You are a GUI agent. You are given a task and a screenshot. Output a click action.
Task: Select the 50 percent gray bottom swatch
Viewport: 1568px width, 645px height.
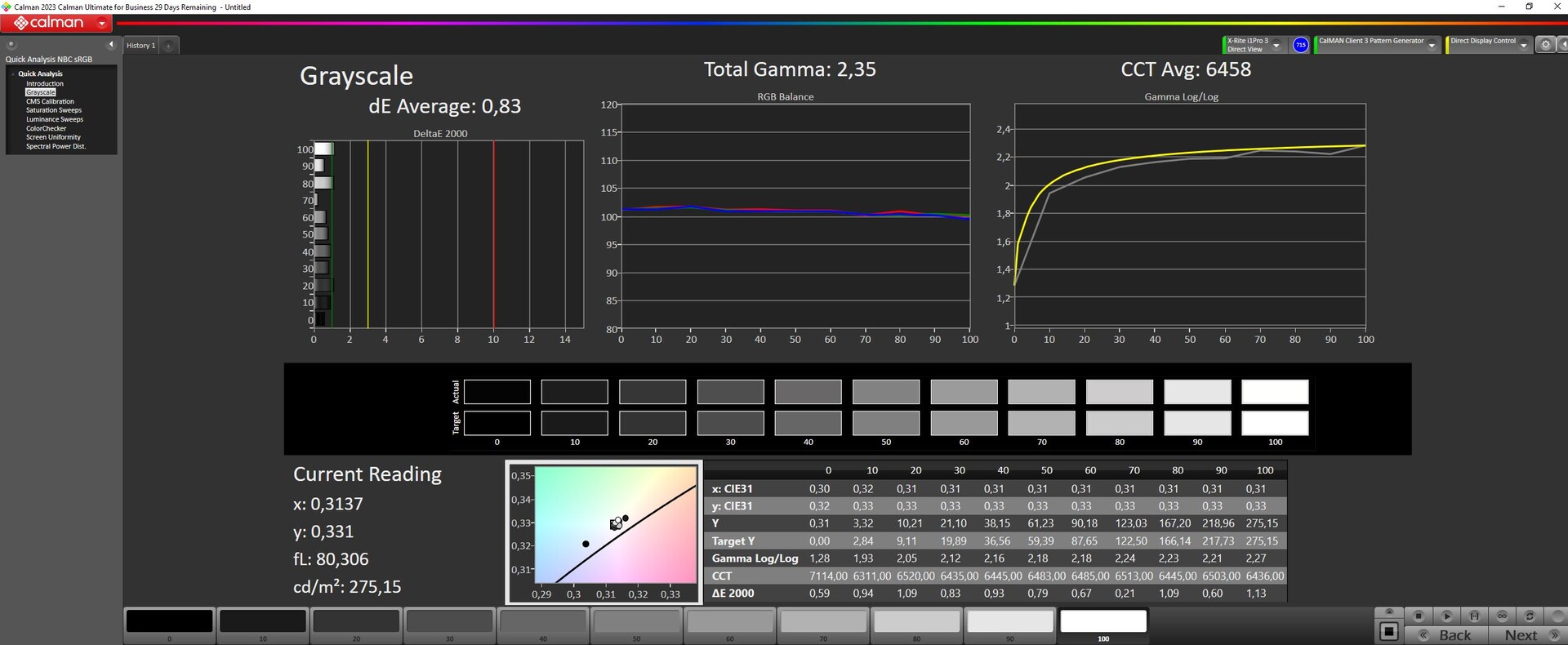point(636,622)
